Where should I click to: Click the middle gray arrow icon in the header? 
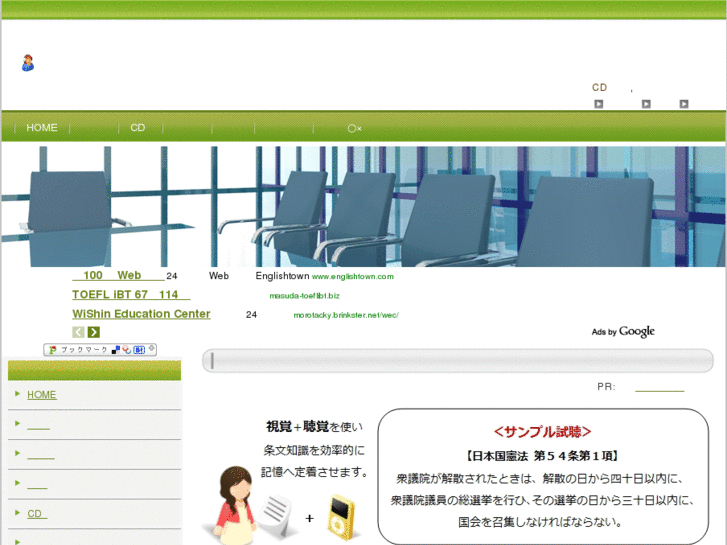click(x=646, y=104)
